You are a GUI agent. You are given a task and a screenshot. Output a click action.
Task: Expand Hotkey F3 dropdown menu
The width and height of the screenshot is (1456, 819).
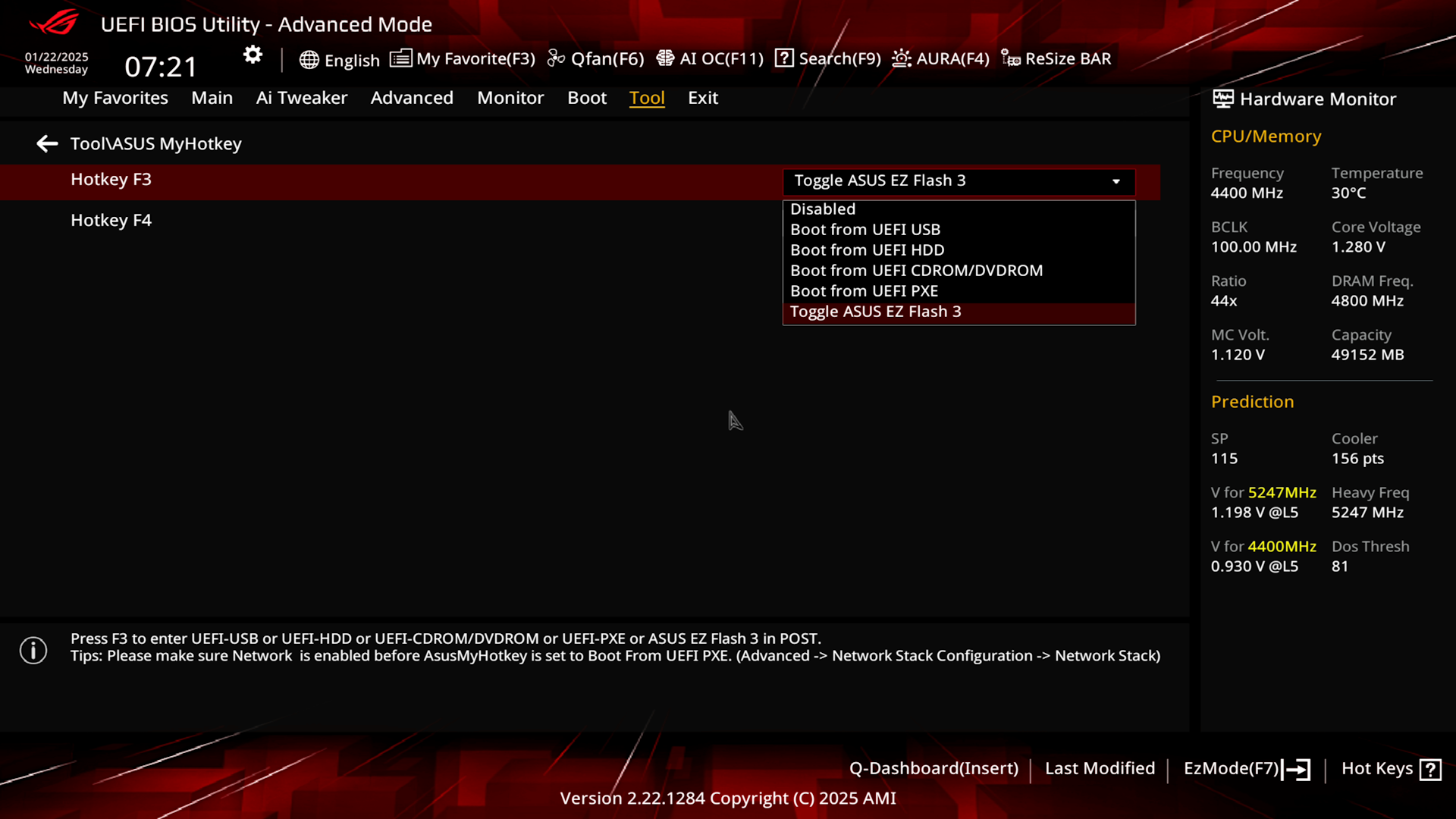point(958,180)
